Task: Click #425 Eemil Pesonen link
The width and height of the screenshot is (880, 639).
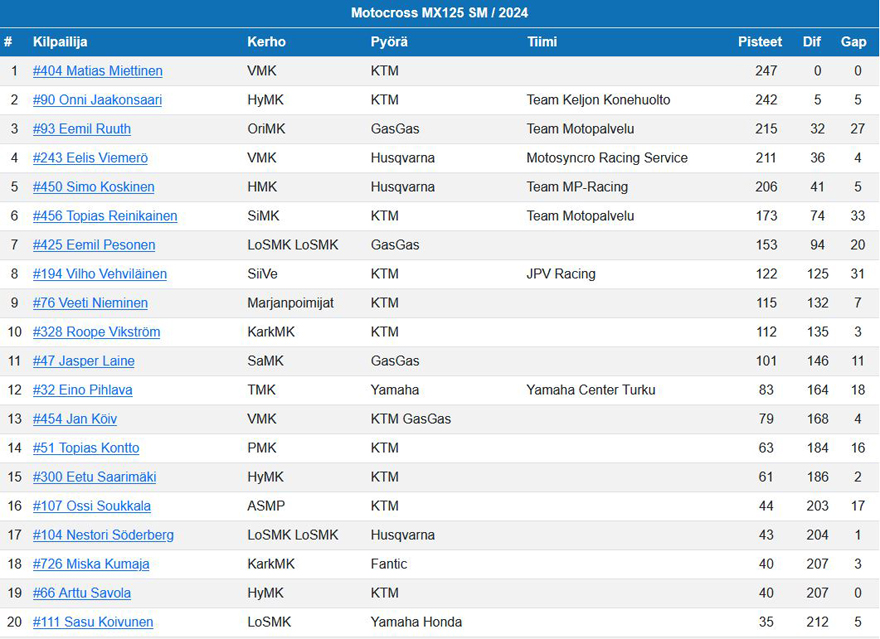Action: (94, 245)
